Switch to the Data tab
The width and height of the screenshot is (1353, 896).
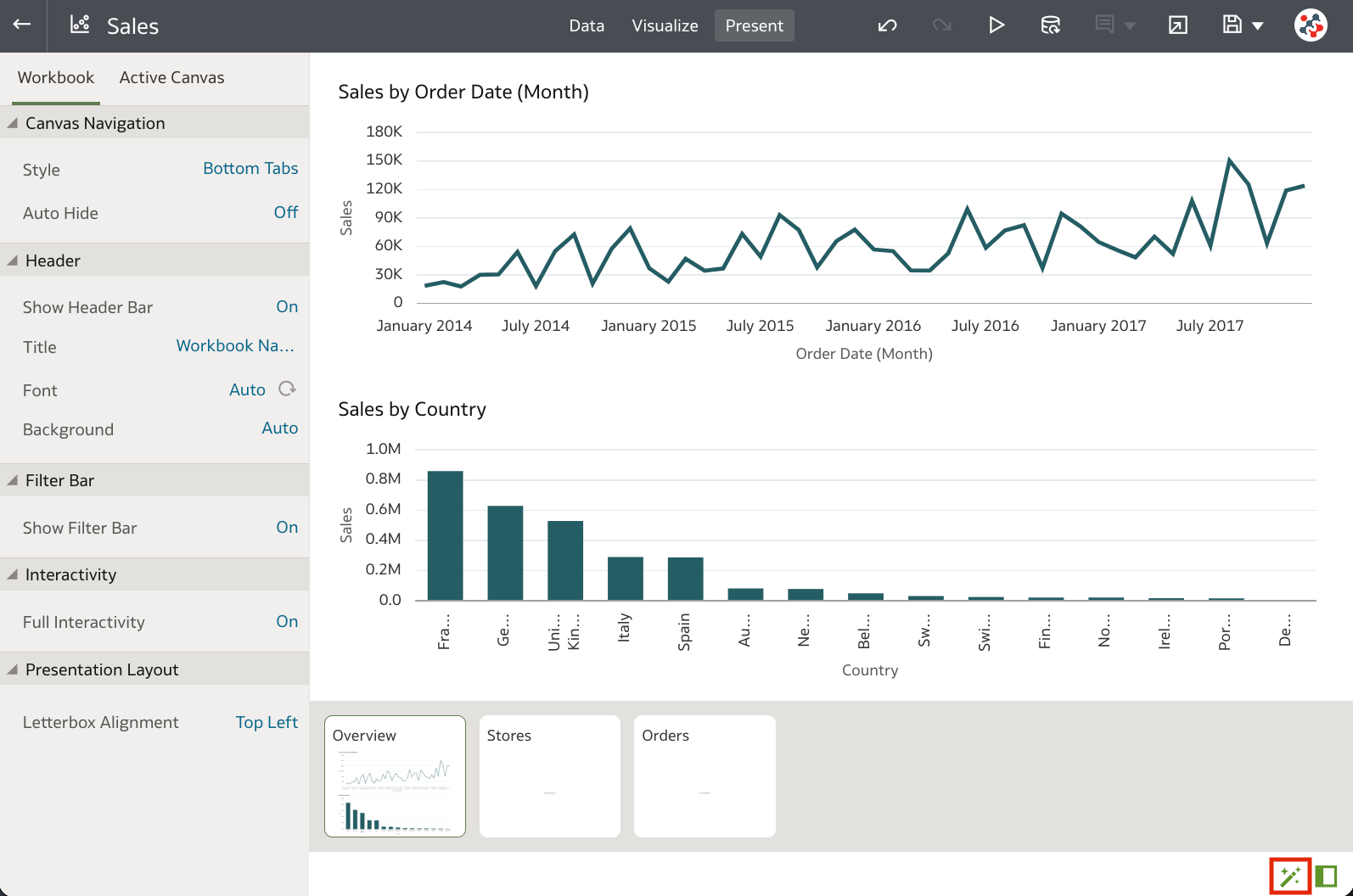pyautogui.click(x=587, y=25)
